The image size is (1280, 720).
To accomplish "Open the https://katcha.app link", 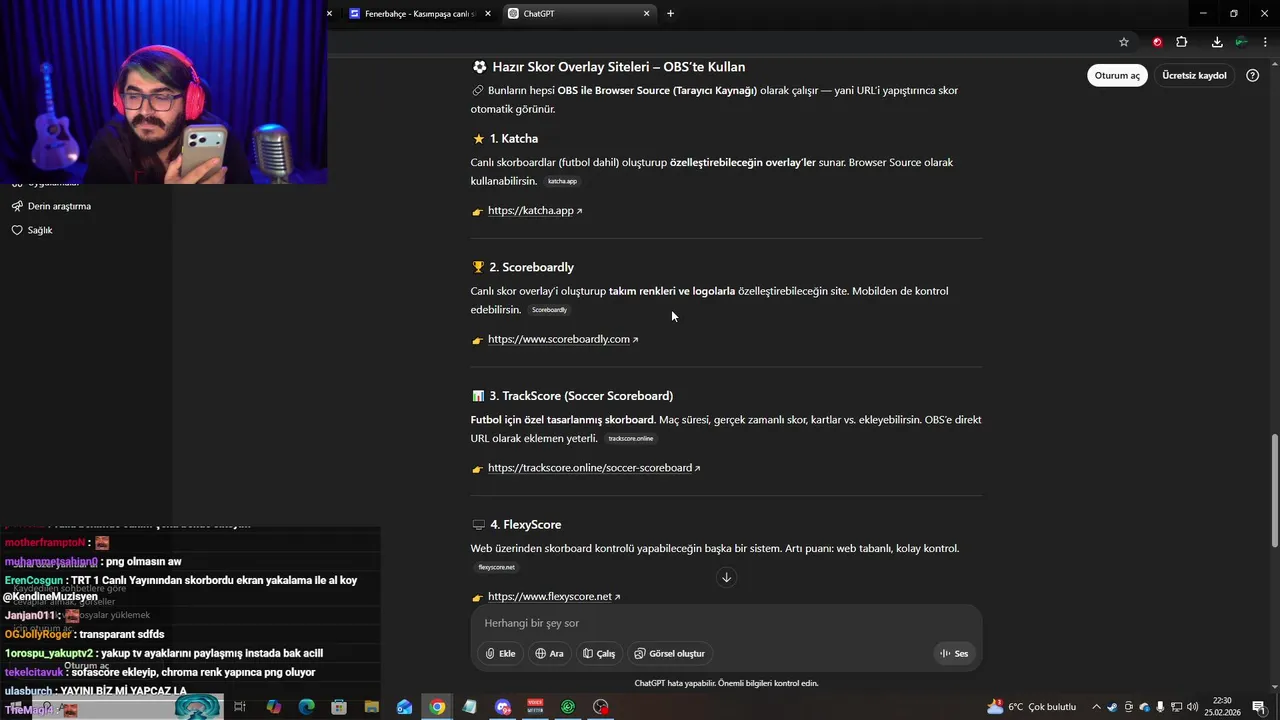I will pyautogui.click(x=535, y=211).
